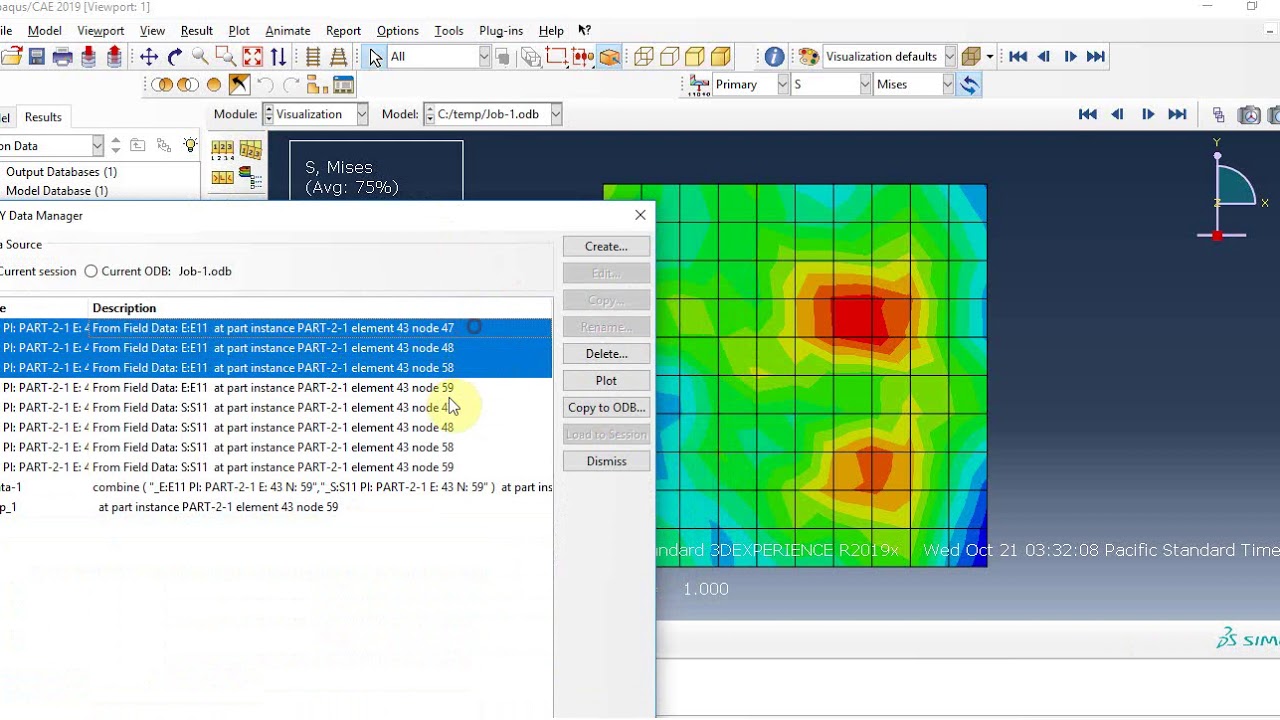Click the selection arrow tool icon

pyautogui.click(x=375, y=57)
